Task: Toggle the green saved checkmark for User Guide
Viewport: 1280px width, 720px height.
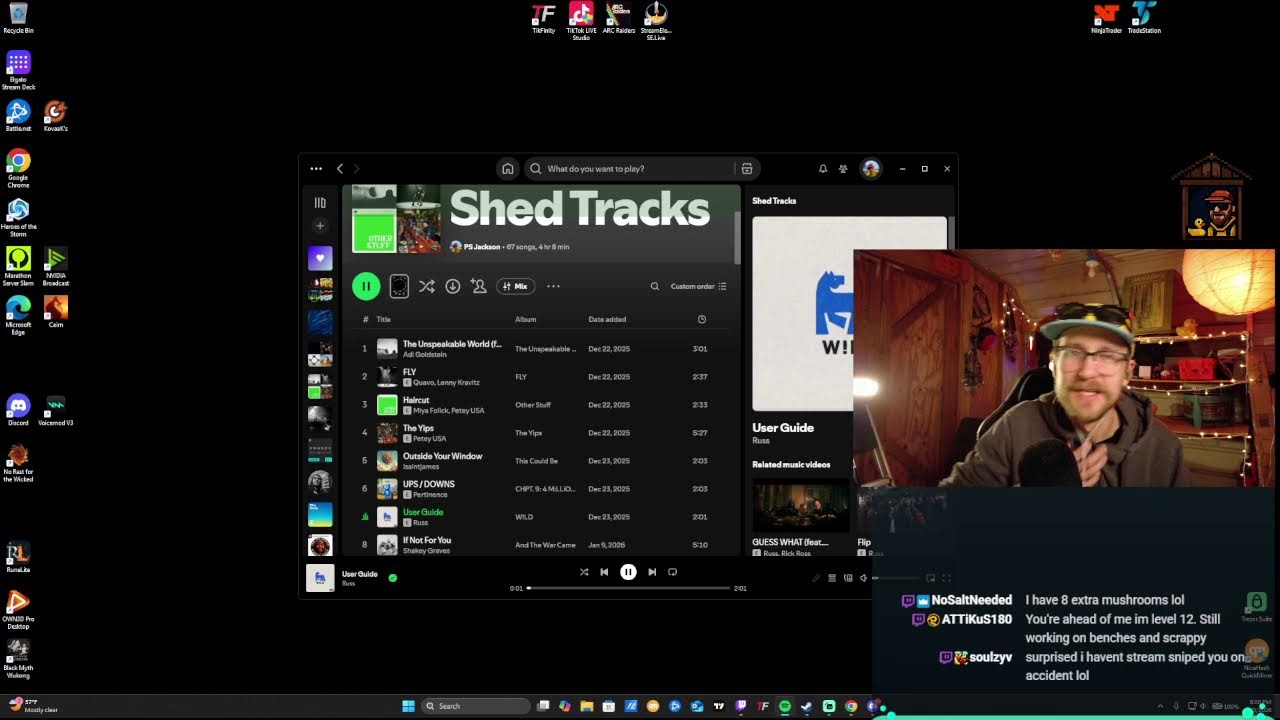Action: coord(392,578)
